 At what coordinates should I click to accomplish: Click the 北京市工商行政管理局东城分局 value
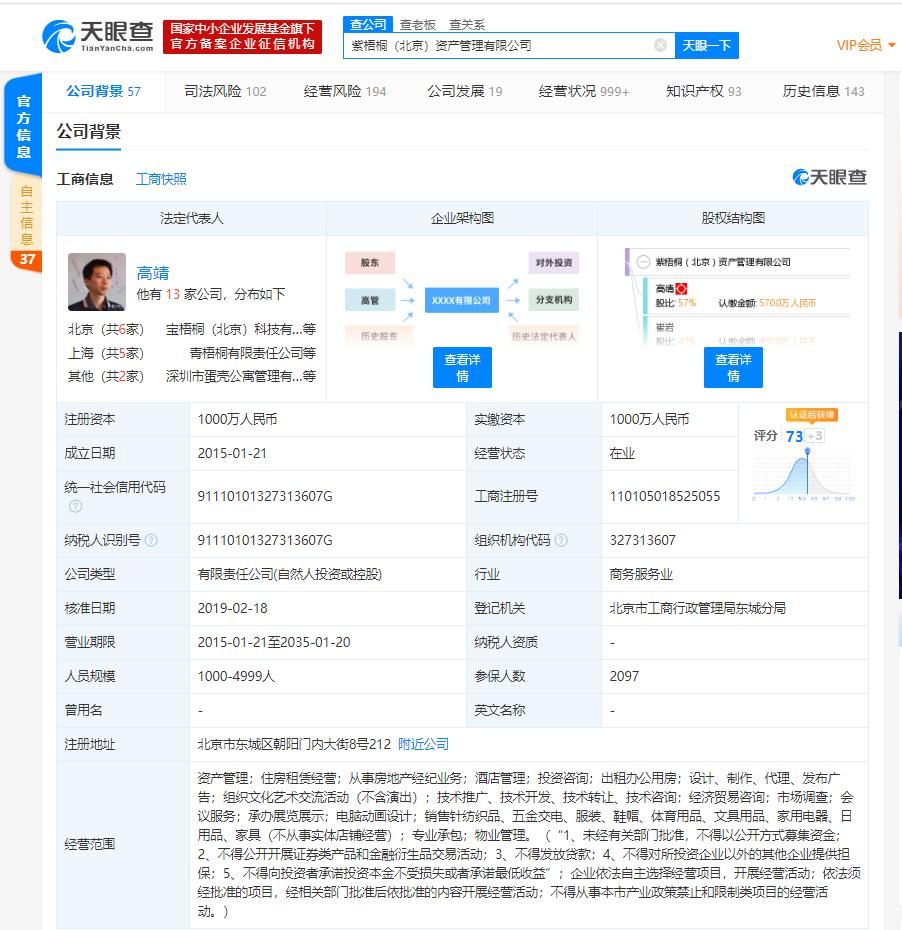click(x=697, y=608)
